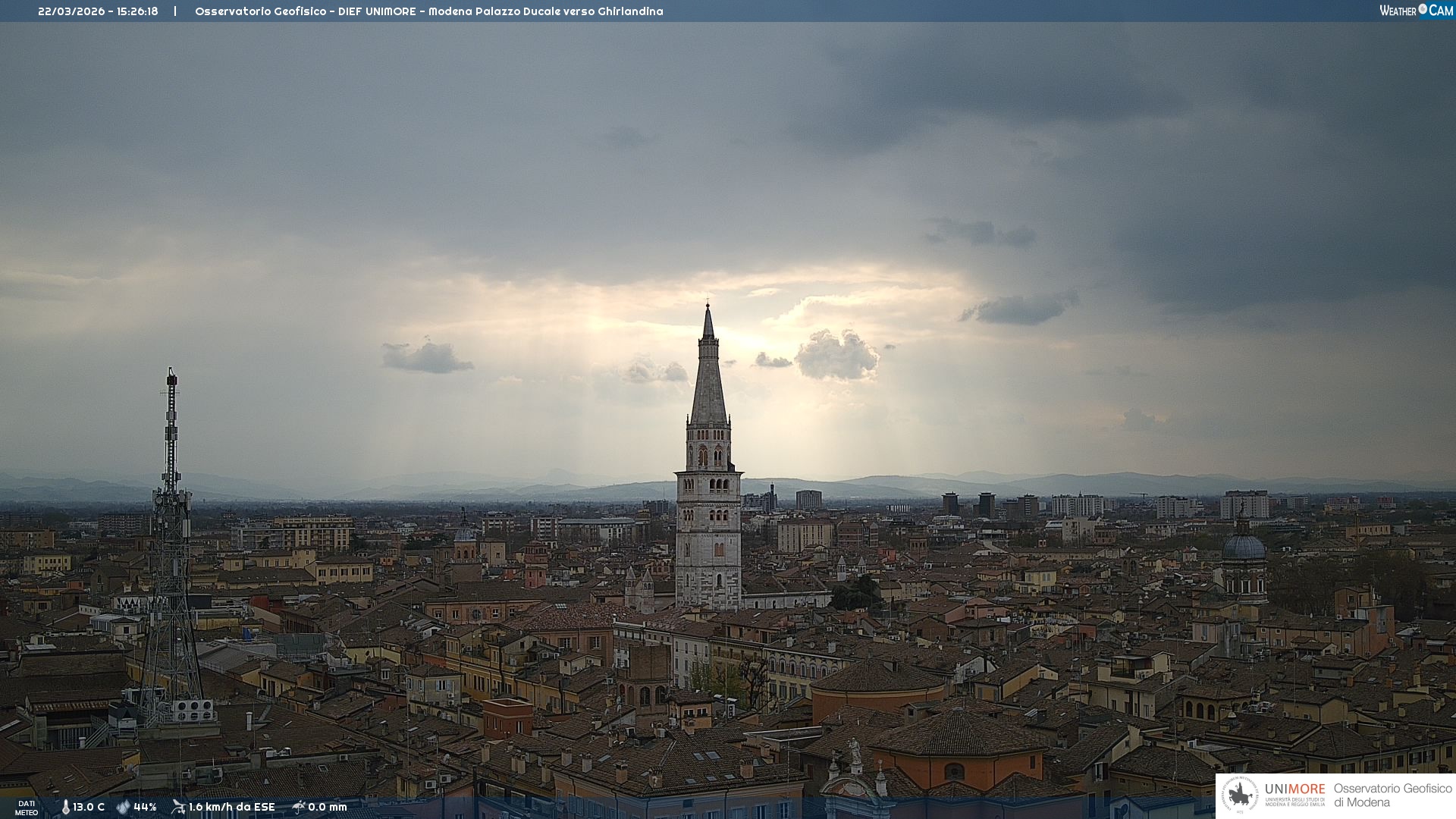Click the rain umbrella precipitation icon

299,807
